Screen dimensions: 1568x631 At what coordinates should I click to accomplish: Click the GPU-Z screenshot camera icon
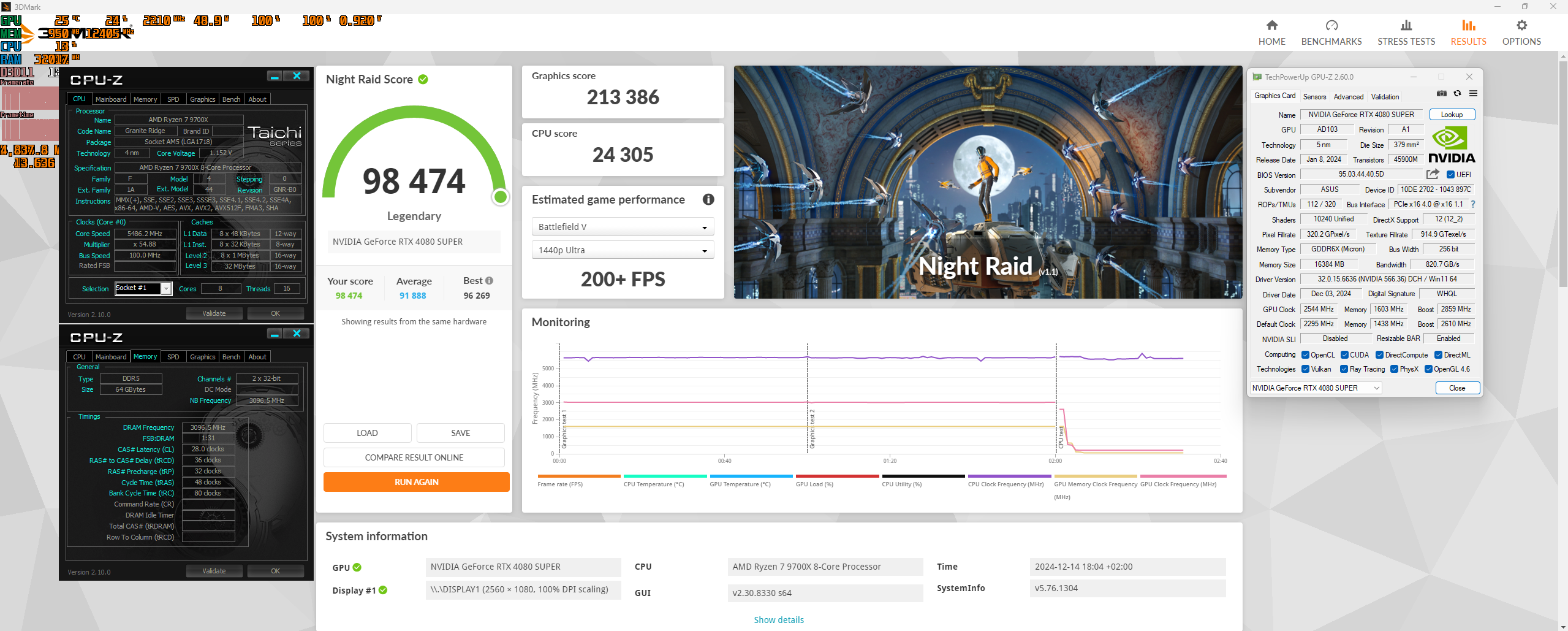pos(1442,93)
